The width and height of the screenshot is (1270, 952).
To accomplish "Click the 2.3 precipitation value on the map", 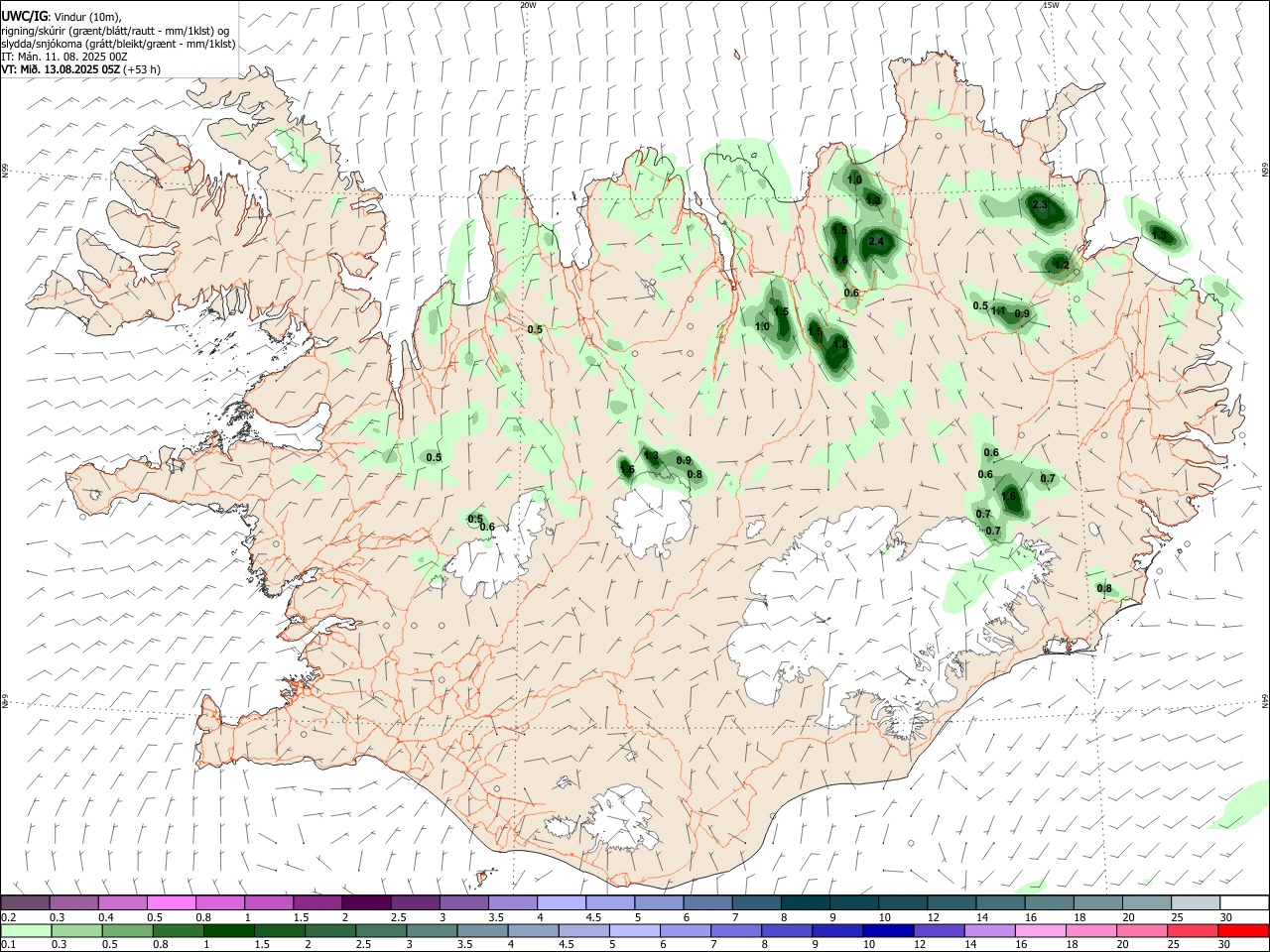I will (x=1040, y=204).
